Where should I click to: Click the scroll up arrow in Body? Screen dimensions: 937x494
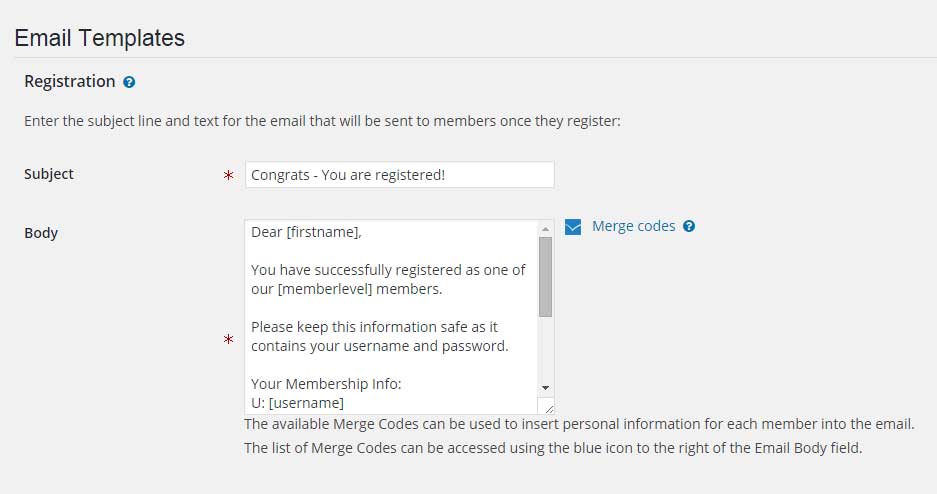coord(545,229)
